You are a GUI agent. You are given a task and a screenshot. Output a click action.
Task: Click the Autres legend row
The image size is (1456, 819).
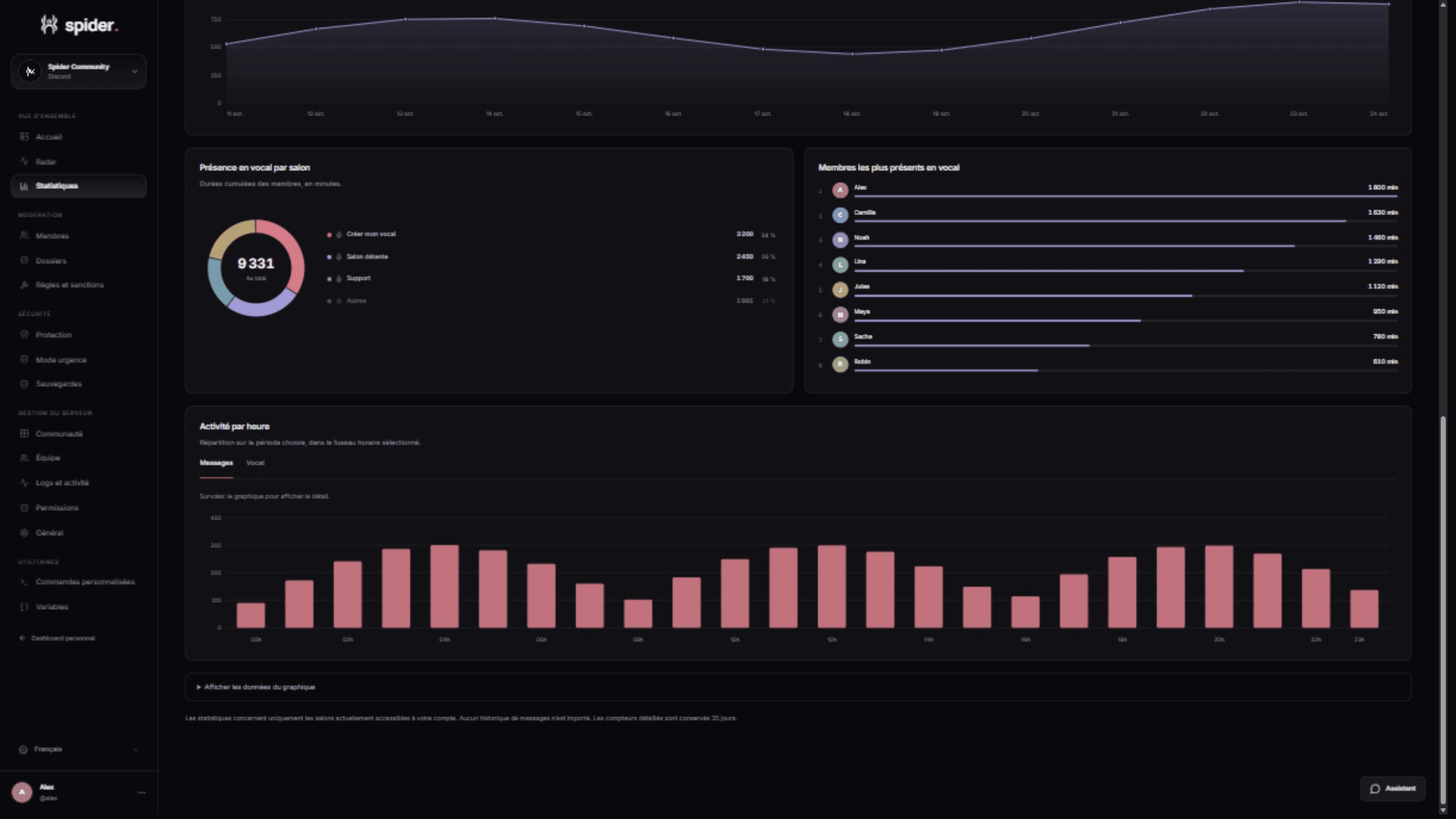(551, 301)
